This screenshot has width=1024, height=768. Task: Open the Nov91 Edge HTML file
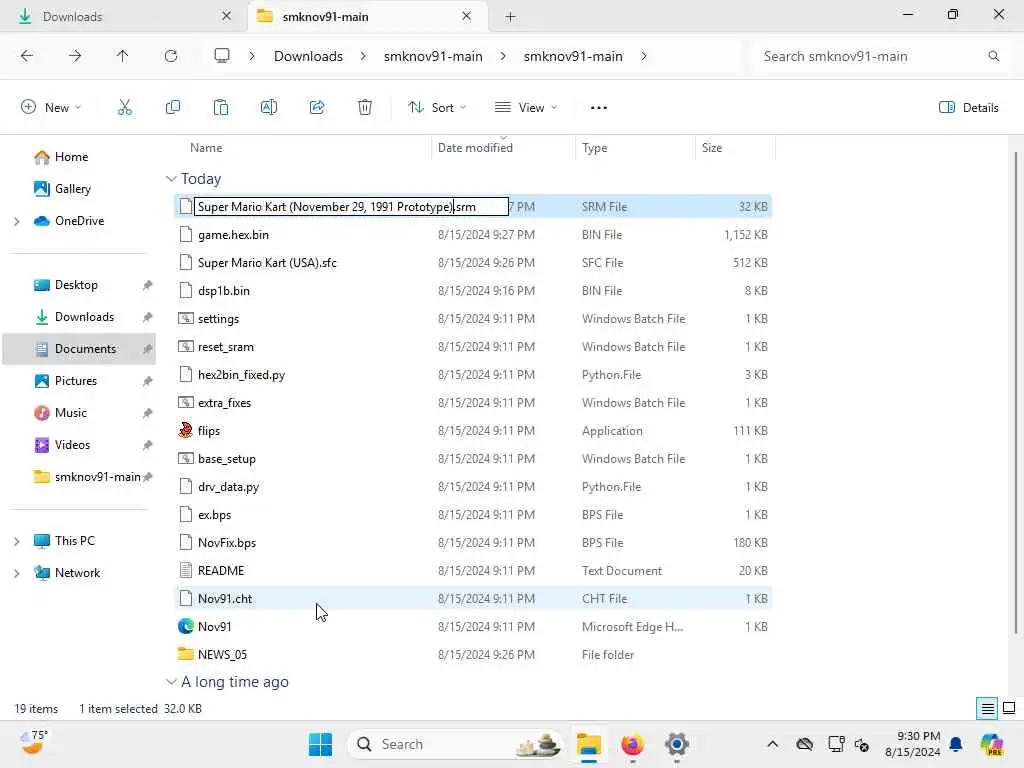(x=215, y=627)
